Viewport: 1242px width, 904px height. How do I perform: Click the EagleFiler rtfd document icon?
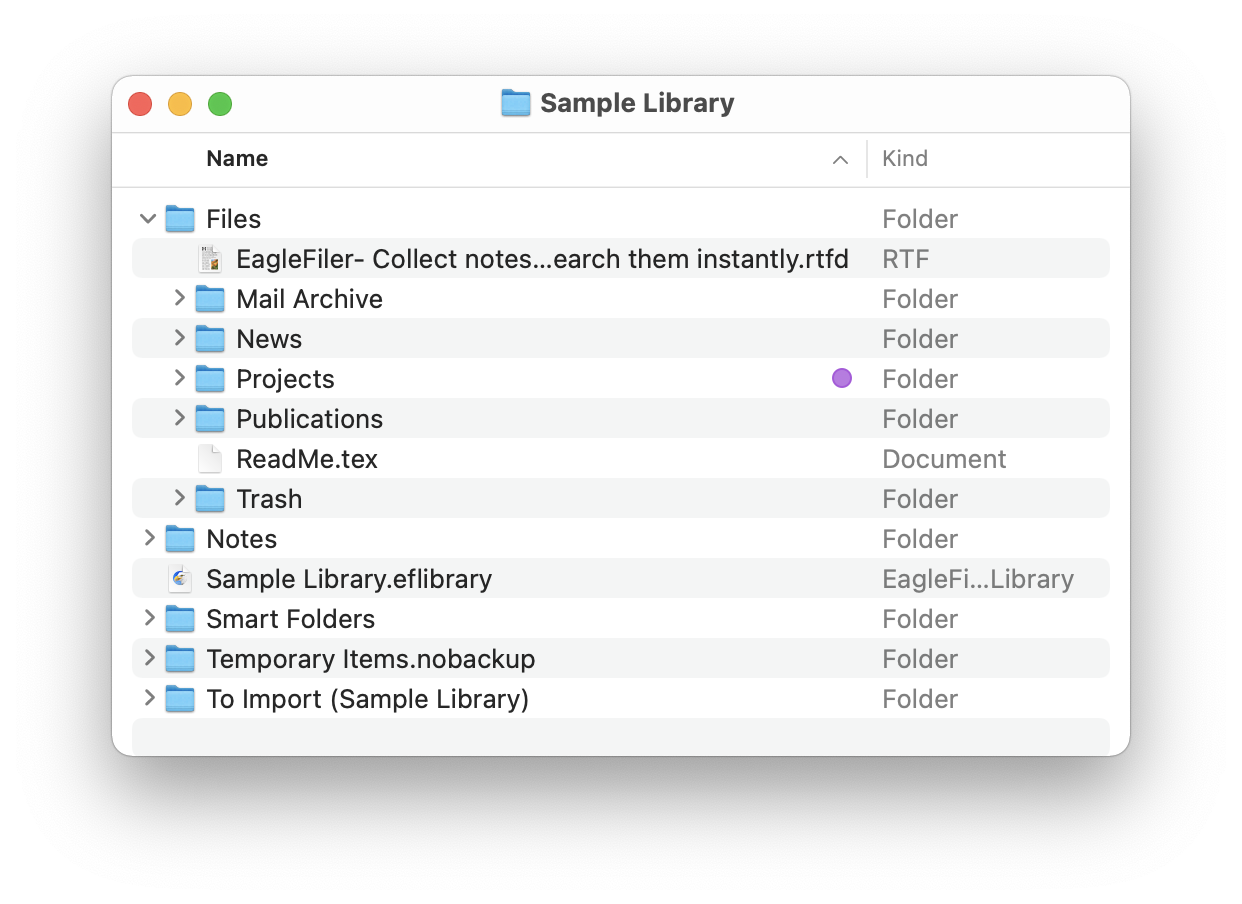(210, 259)
